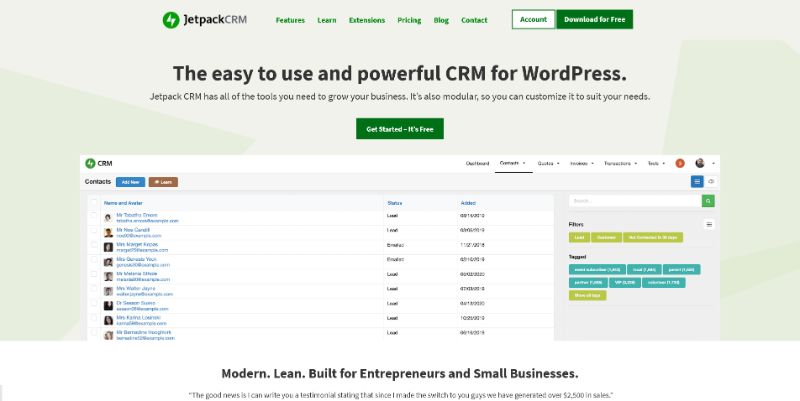Screen dimensions: 800x401
Task: Apply the Customer filter chip
Action: [x=606, y=237]
